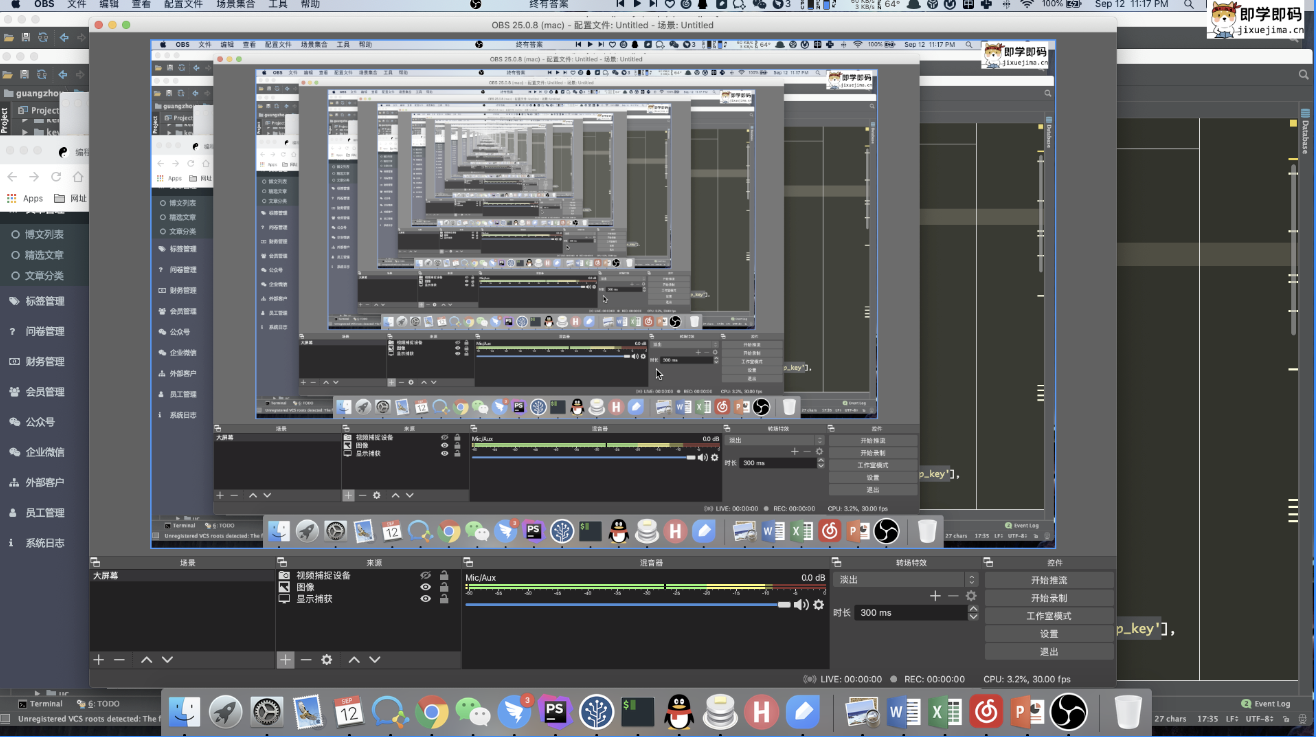Open source properties gear icon

click(326, 660)
